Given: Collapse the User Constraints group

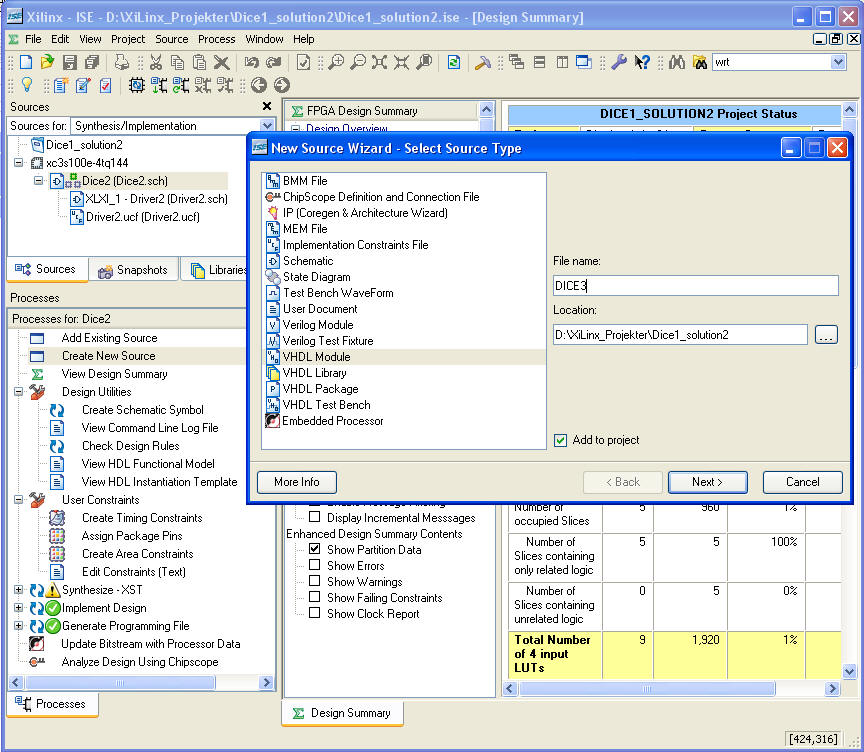Looking at the screenshot, I should (19, 499).
